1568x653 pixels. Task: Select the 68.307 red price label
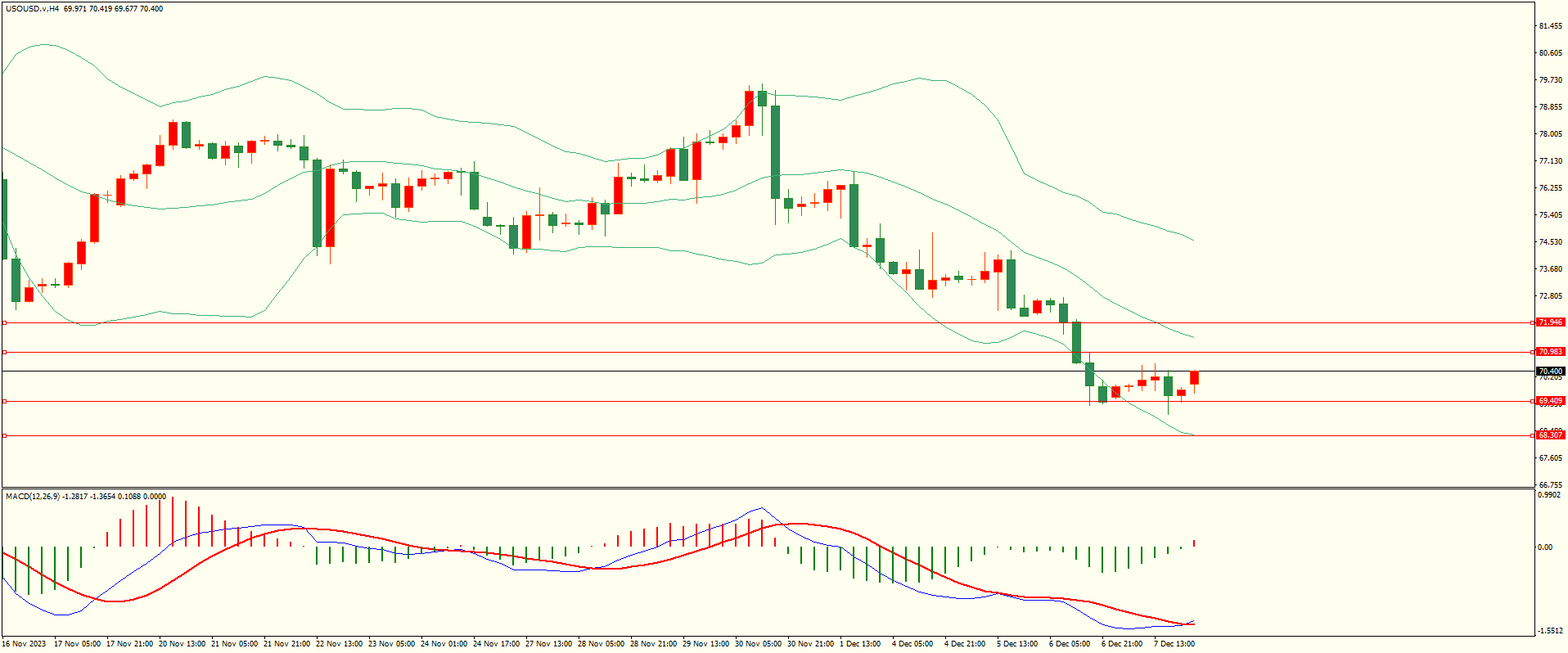(1550, 435)
